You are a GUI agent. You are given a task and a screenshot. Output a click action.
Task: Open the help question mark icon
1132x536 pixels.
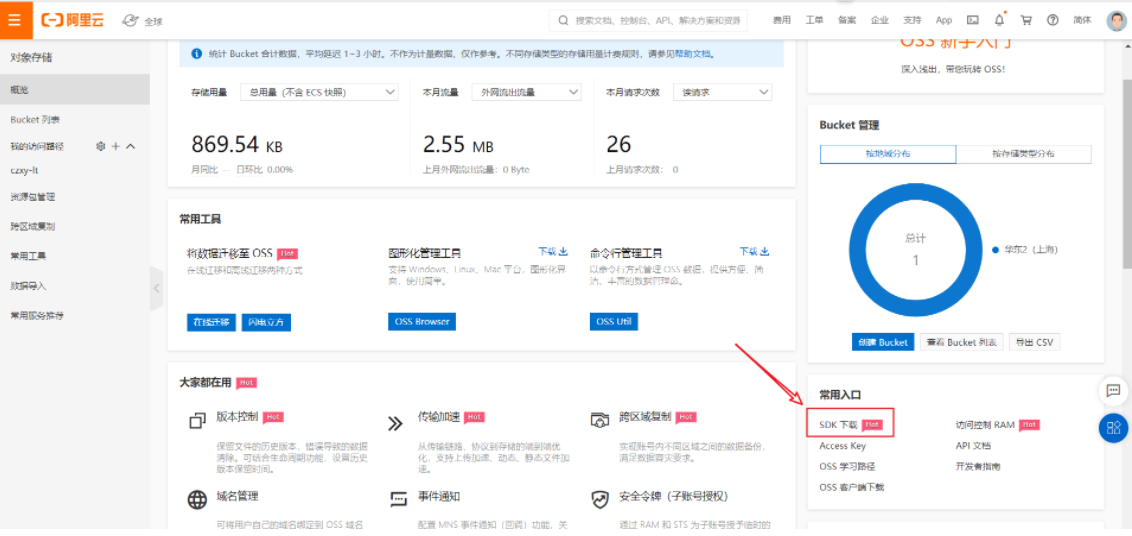[1053, 20]
